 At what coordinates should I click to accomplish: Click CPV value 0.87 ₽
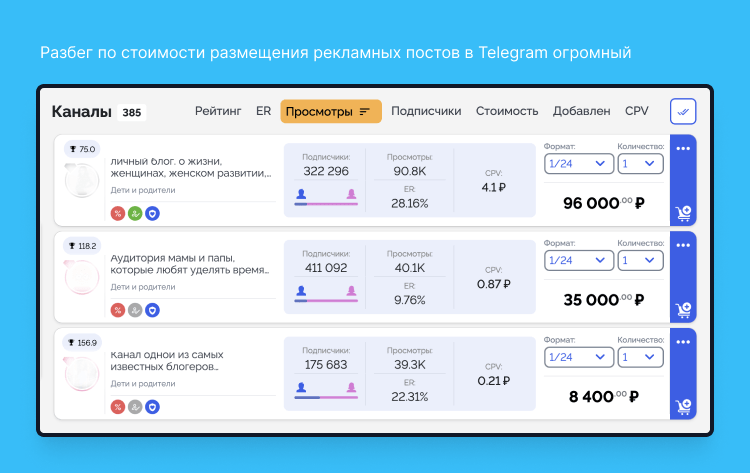494,284
